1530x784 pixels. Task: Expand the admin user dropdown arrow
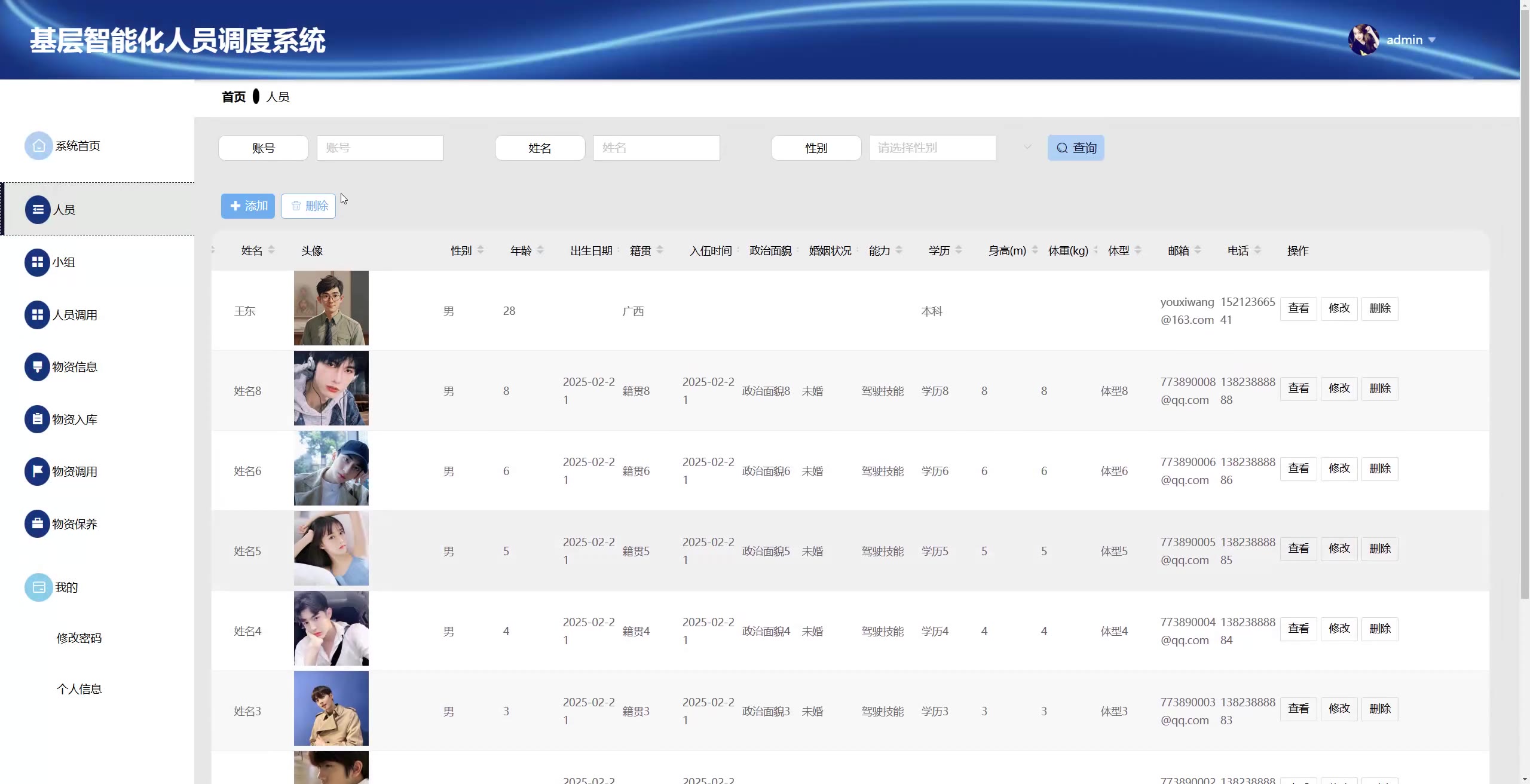(1432, 40)
